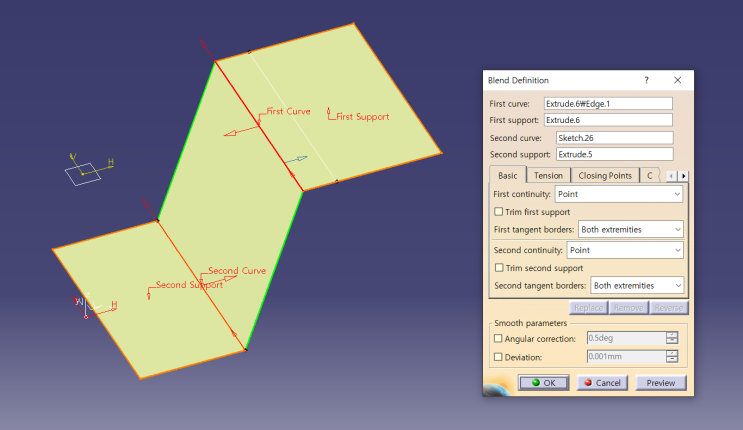
Task: Open the First continuity dropdown
Action: click(618, 194)
